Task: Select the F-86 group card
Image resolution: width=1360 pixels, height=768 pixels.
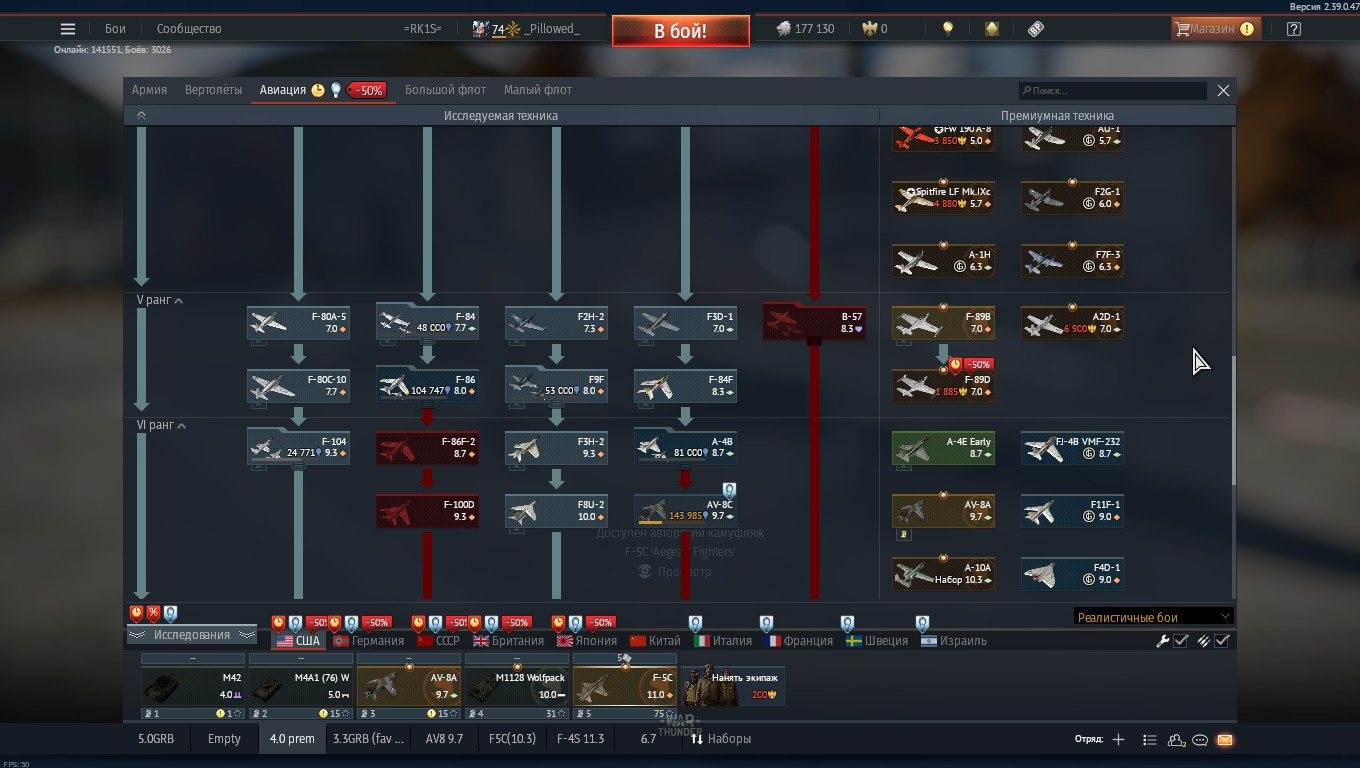Action: pyautogui.click(x=427, y=386)
